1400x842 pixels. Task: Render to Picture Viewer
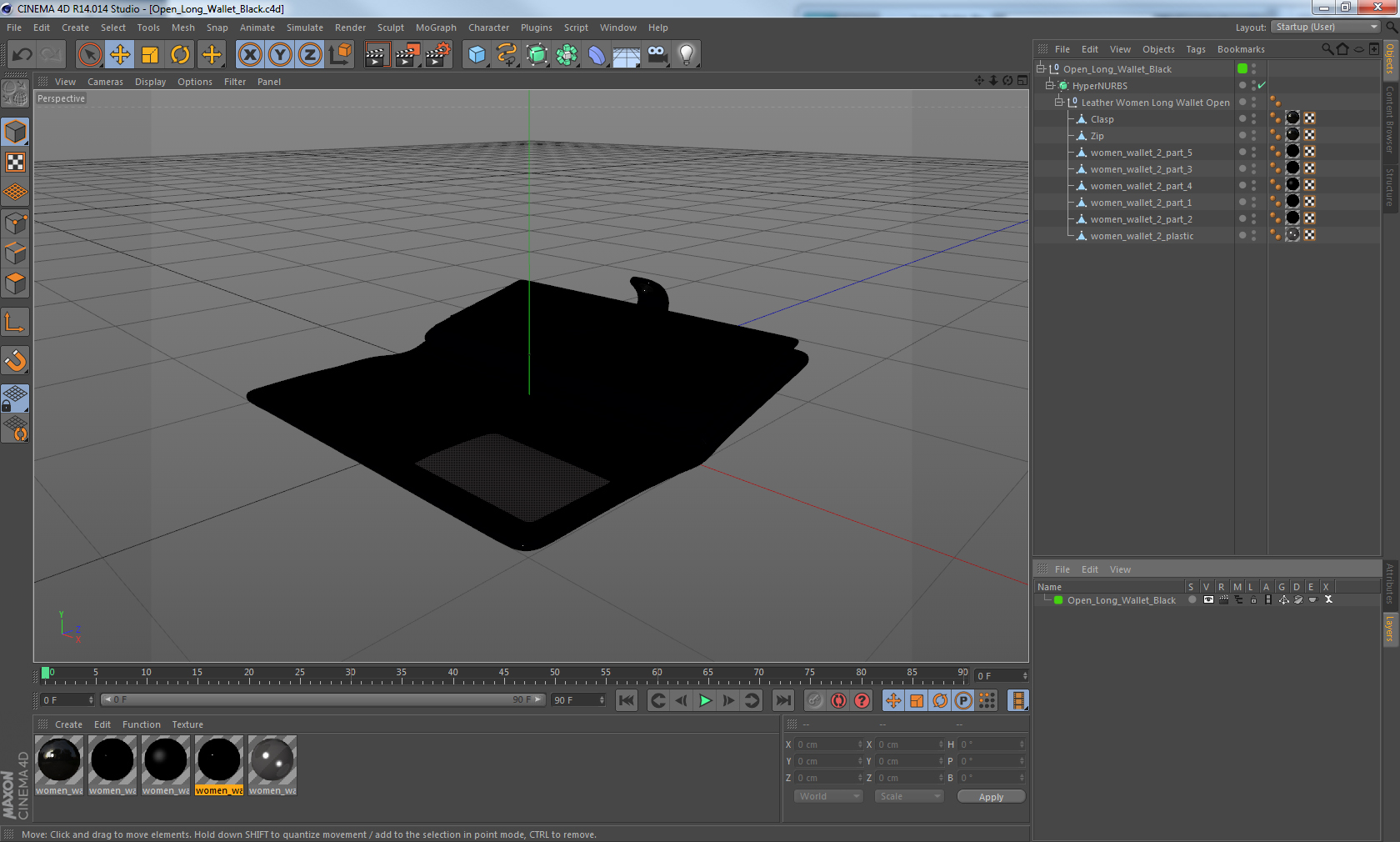pos(407,55)
